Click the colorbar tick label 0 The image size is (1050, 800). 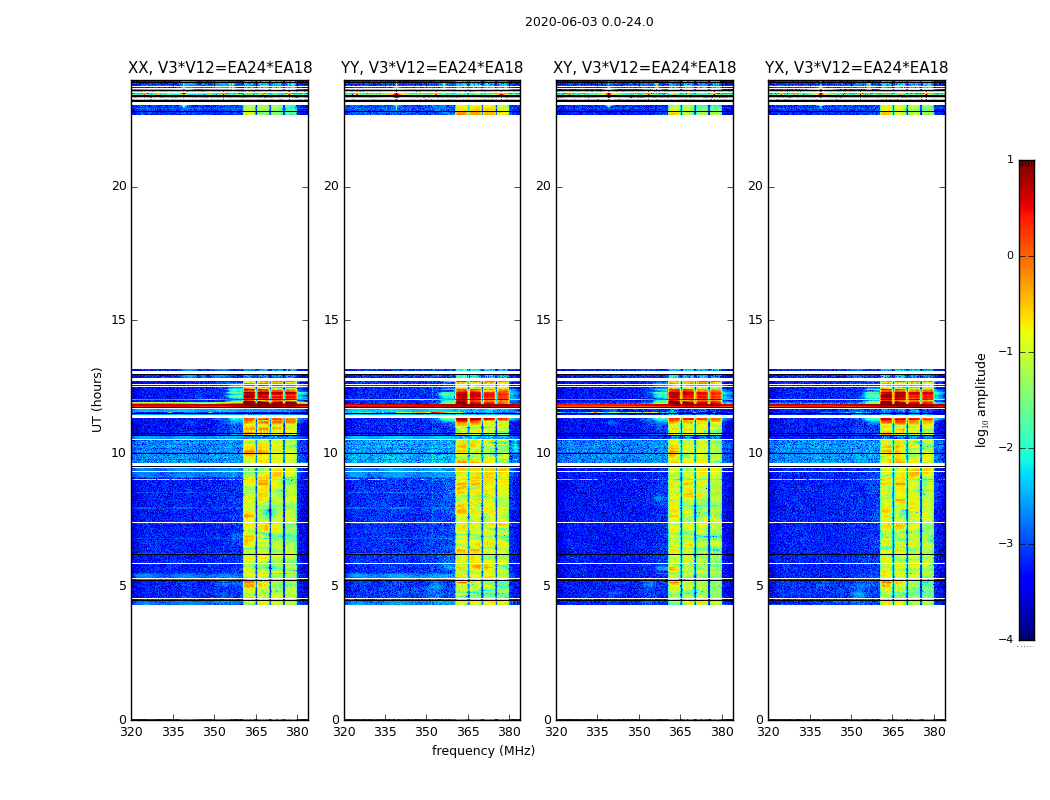(1009, 256)
